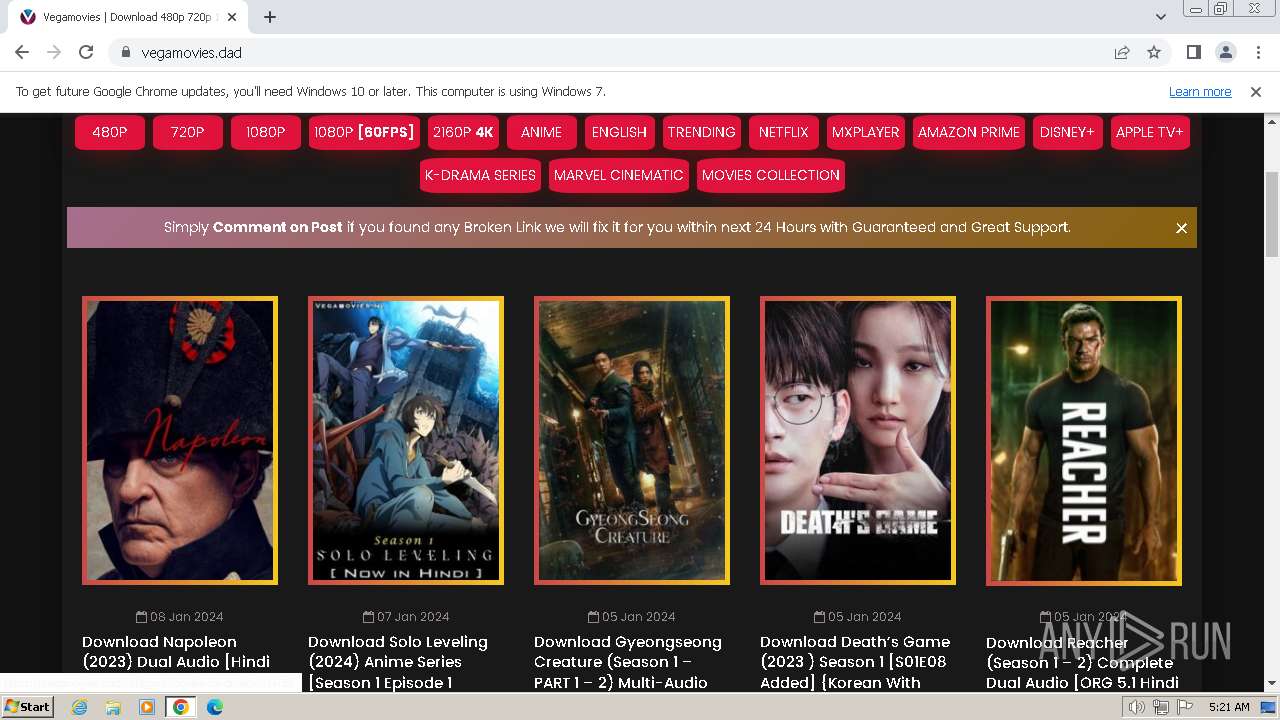Launch Internet Explorer from taskbar
Screen dimensions: 1280x720
click(x=80, y=707)
